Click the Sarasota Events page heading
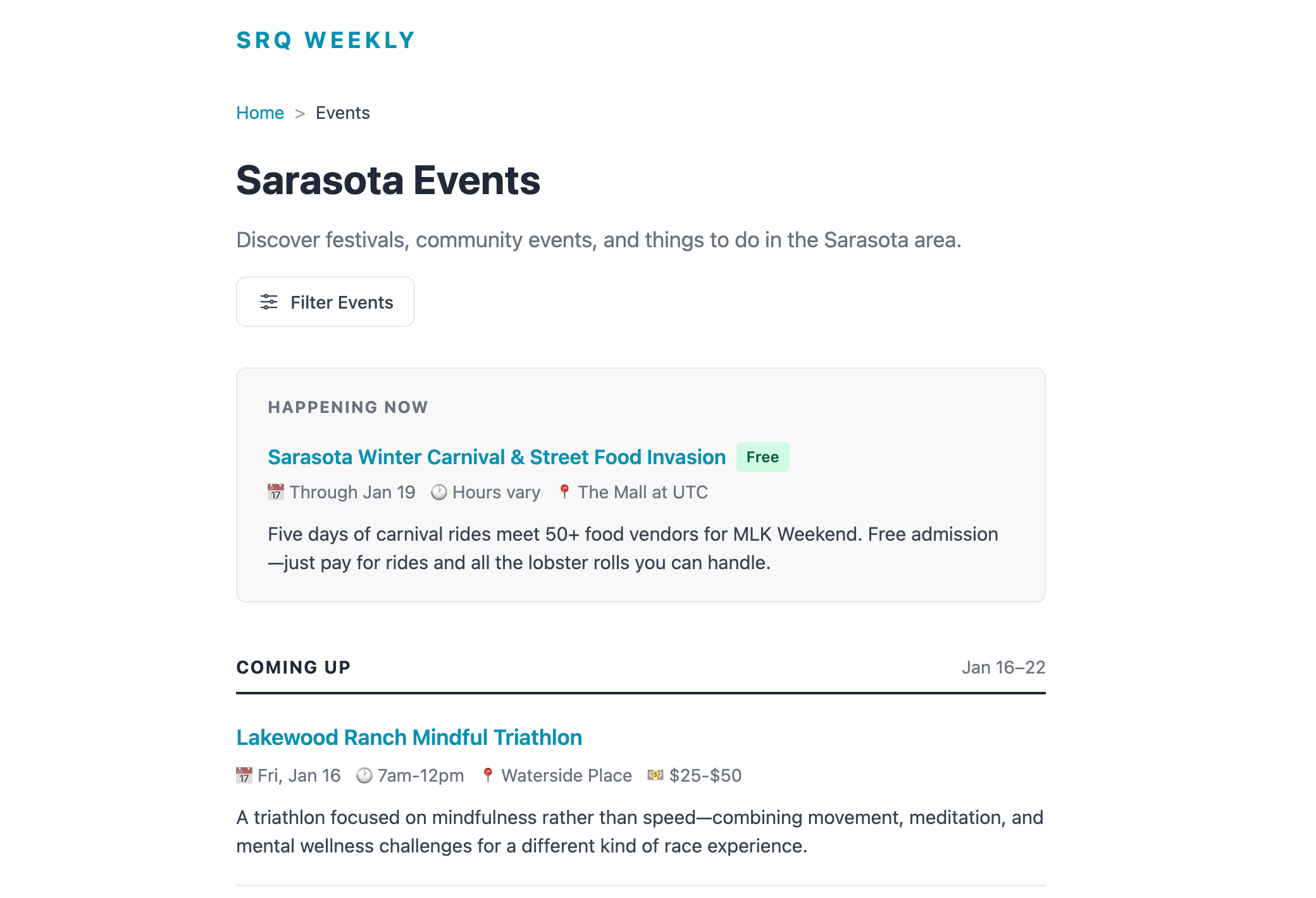Screen dimensions: 1316x898 [388, 181]
